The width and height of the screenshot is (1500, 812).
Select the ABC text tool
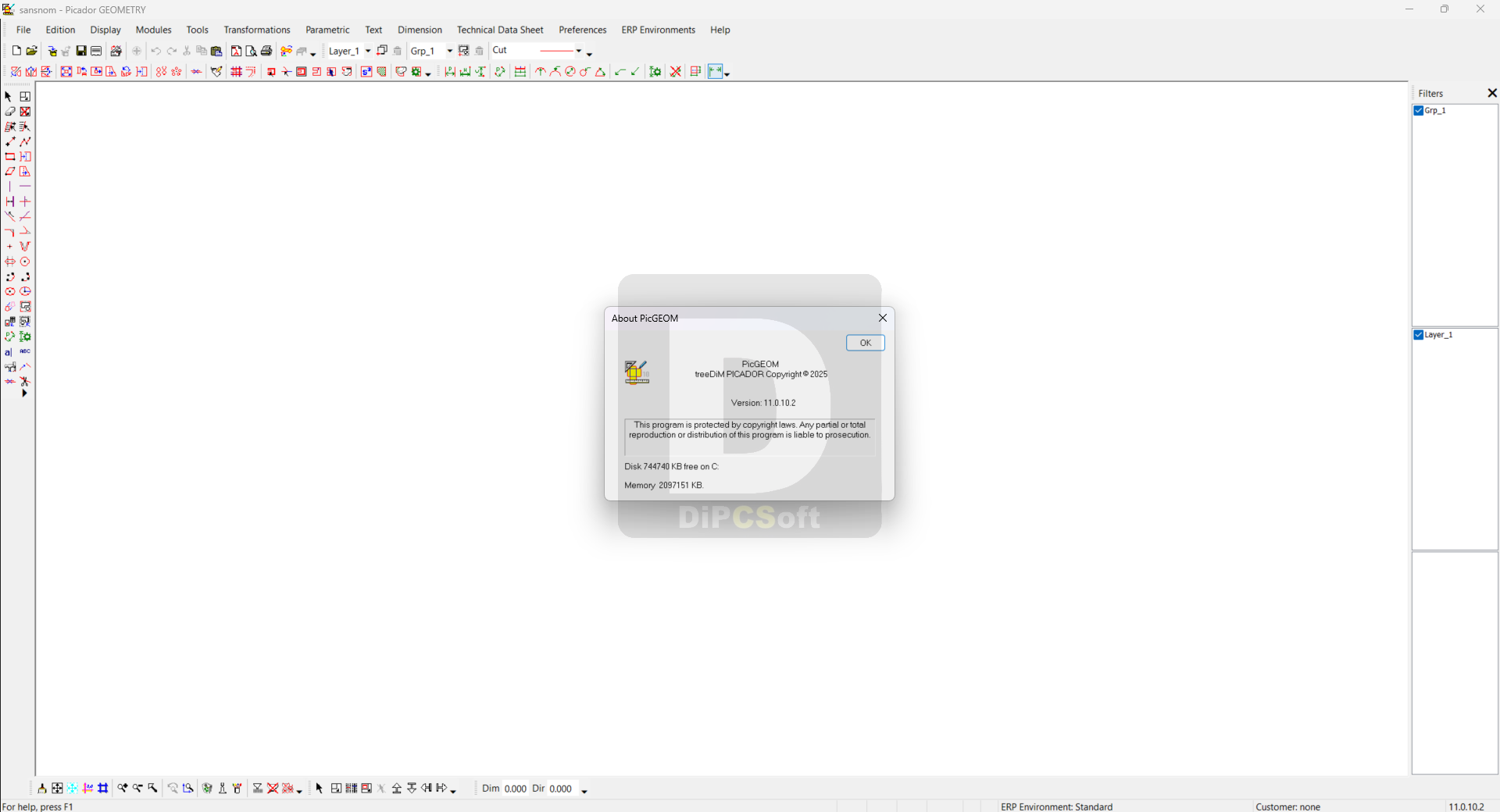tap(25, 351)
